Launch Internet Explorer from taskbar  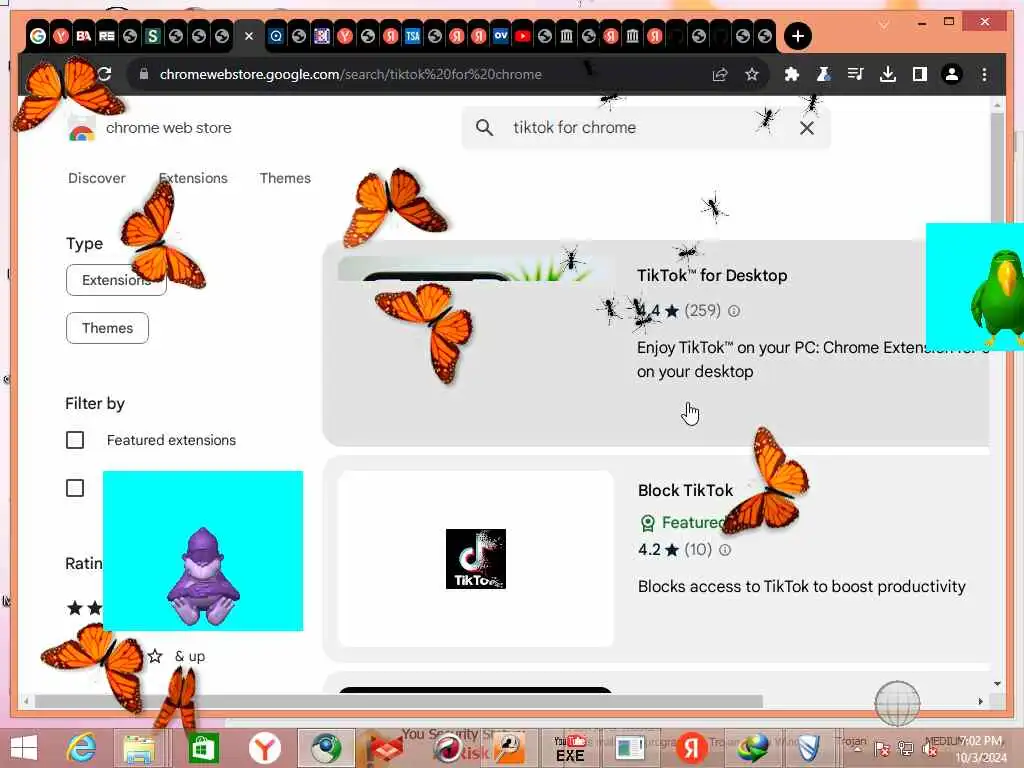(82, 748)
